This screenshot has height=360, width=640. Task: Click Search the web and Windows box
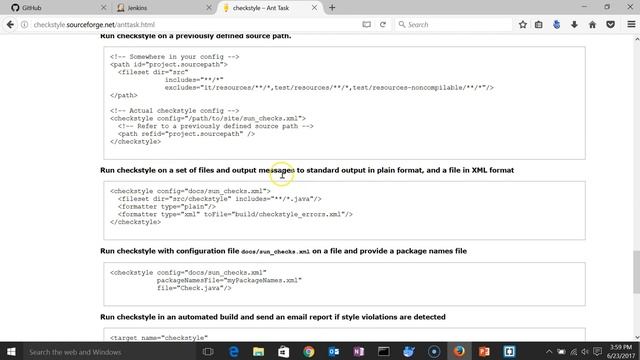pyautogui.click(x=110, y=351)
